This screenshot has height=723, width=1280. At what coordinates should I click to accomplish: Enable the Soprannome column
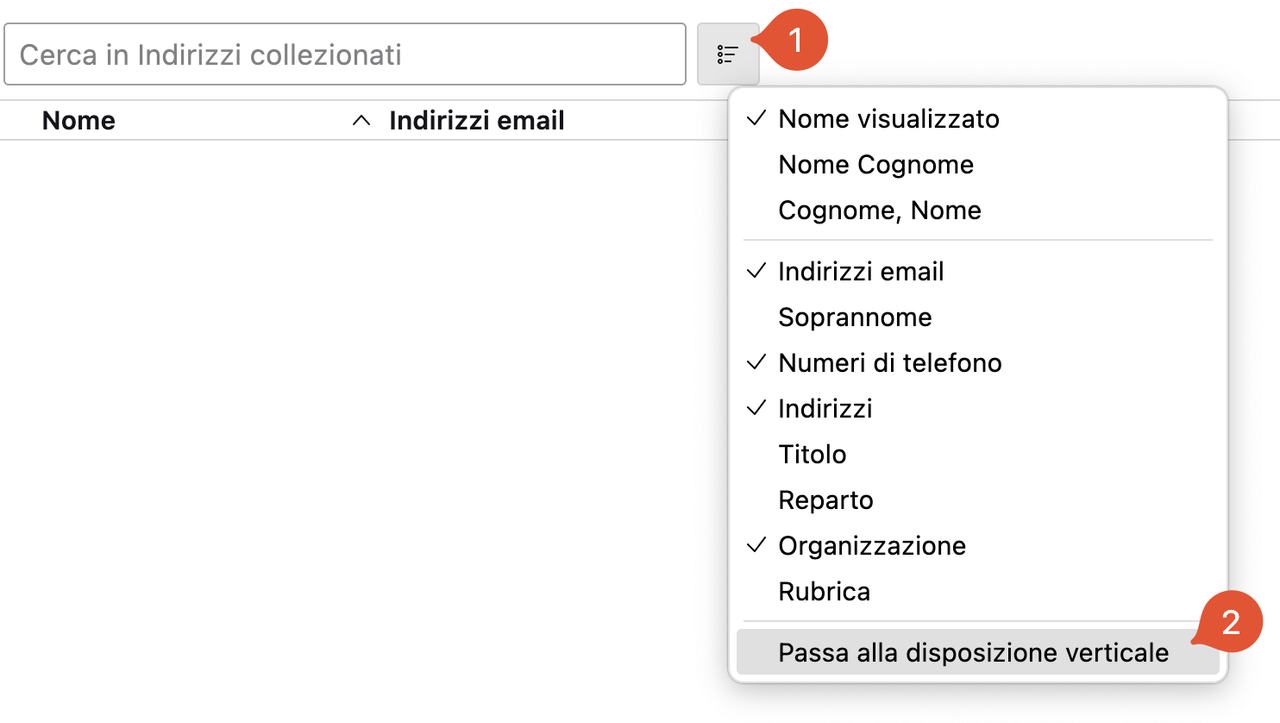(x=978, y=318)
